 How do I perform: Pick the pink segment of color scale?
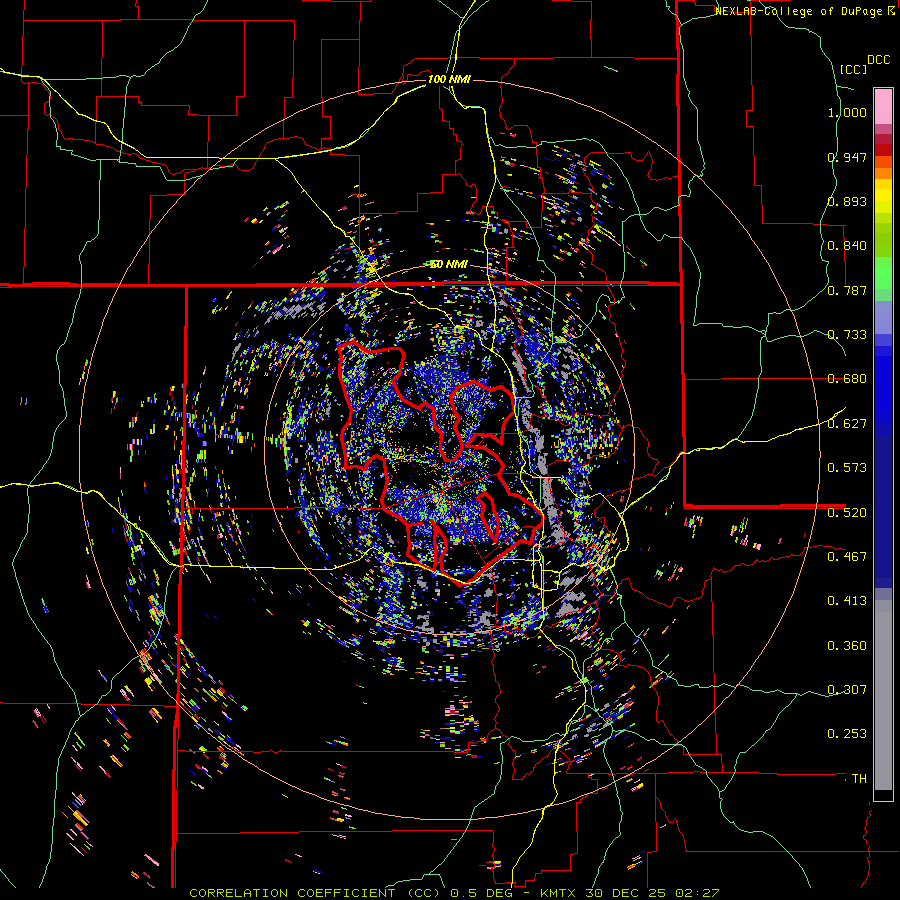[883, 106]
